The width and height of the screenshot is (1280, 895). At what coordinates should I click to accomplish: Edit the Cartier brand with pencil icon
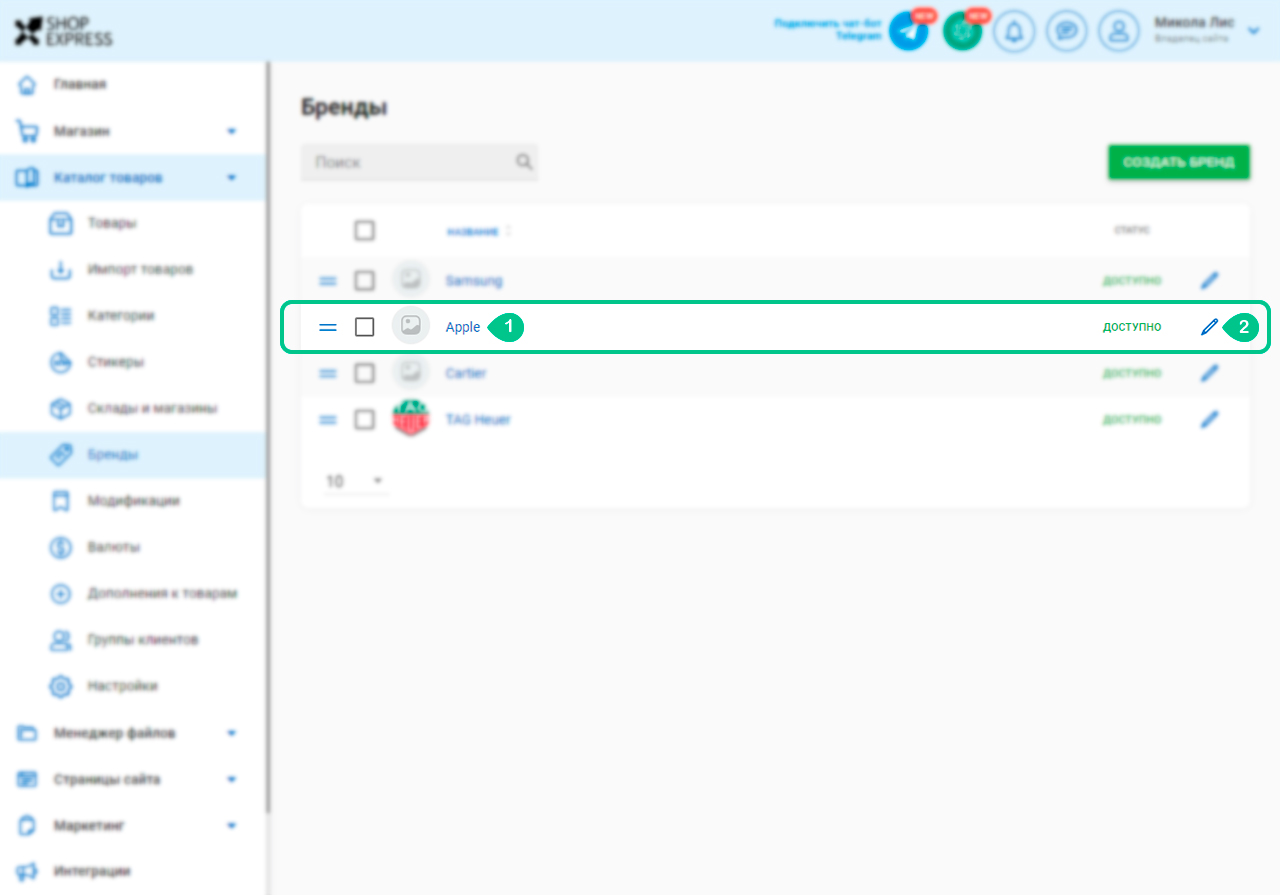(x=1210, y=373)
